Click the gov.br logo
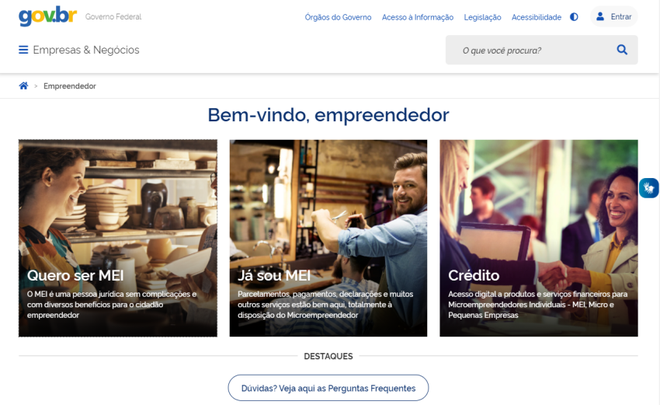660x405 pixels. tap(48, 16)
